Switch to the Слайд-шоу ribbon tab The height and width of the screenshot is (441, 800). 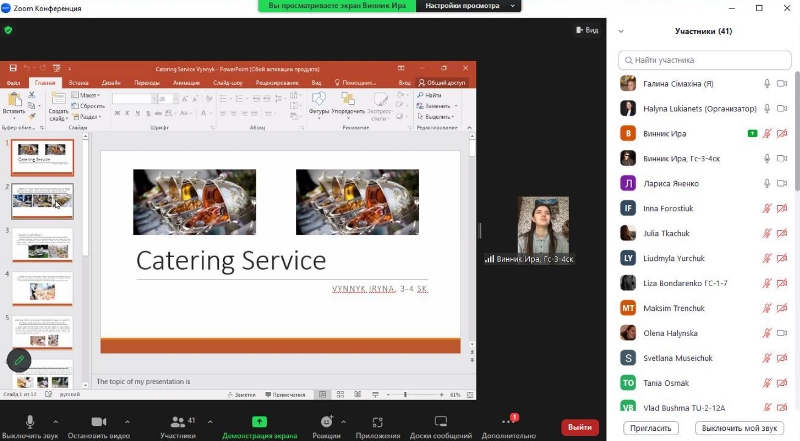click(x=228, y=83)
